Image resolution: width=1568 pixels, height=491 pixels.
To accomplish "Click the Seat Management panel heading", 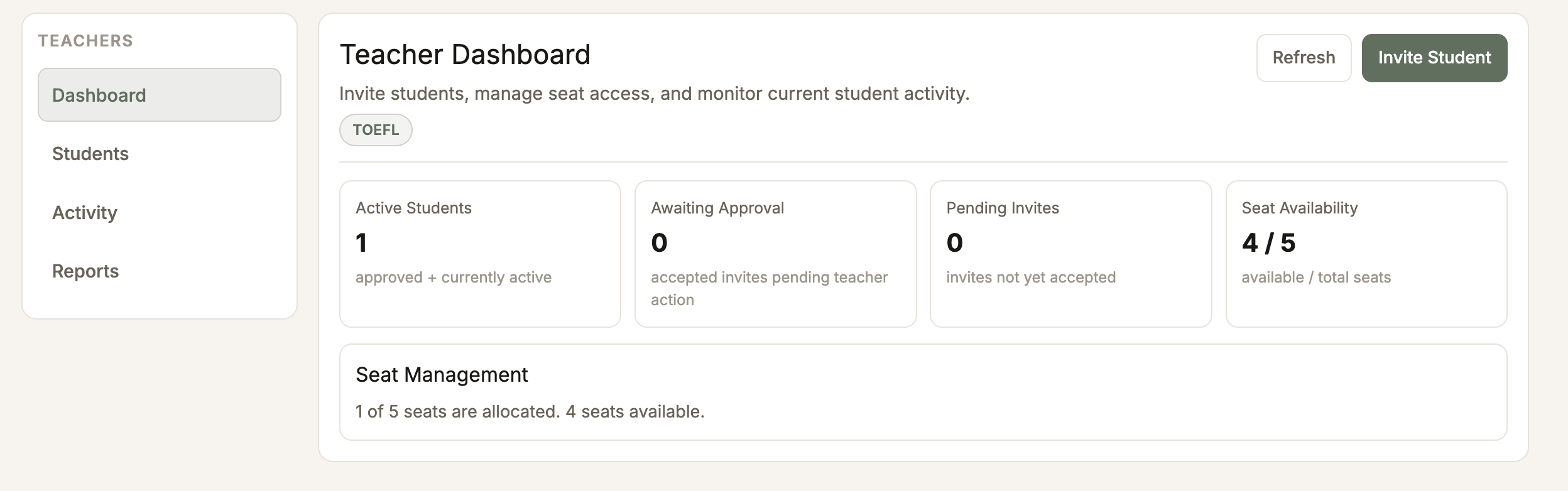I will [x=442, y=374].
